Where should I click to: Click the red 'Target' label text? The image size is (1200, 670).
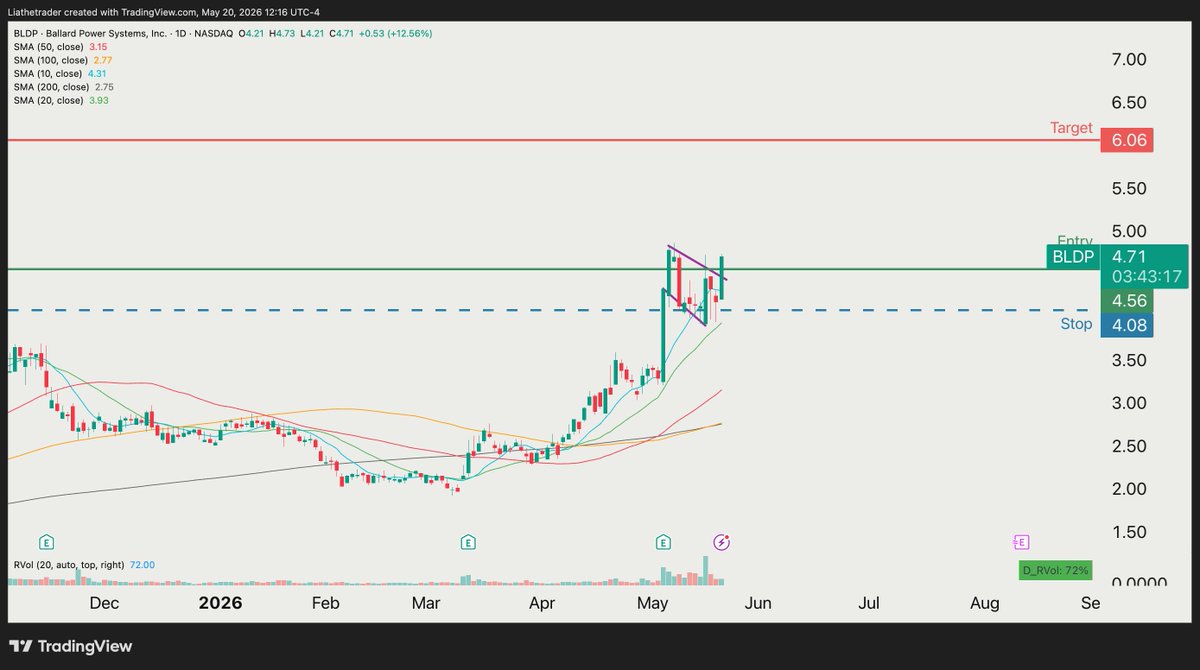pyautogui.click(x=1071, y=128)
